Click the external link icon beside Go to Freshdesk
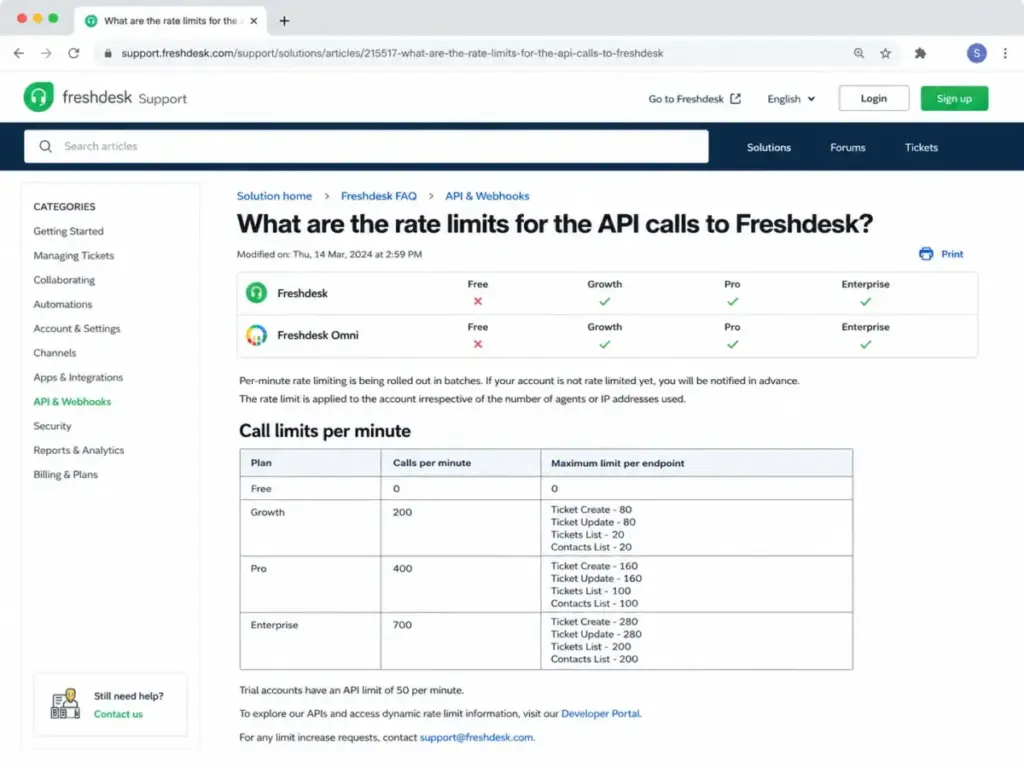Screen dimensions: 1024x768 (735, 99)
